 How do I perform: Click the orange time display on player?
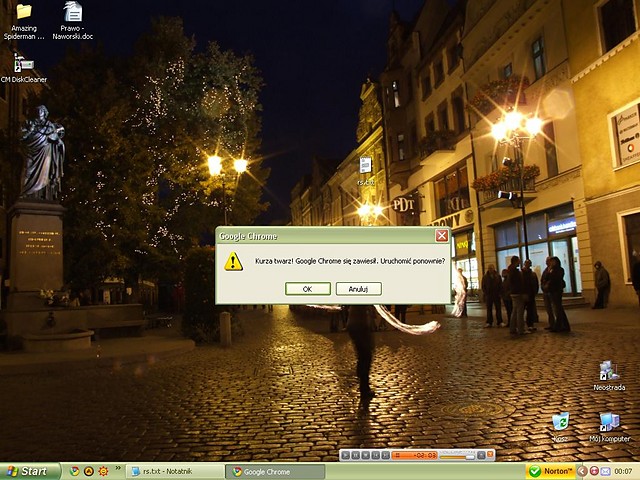pos(414,455)
